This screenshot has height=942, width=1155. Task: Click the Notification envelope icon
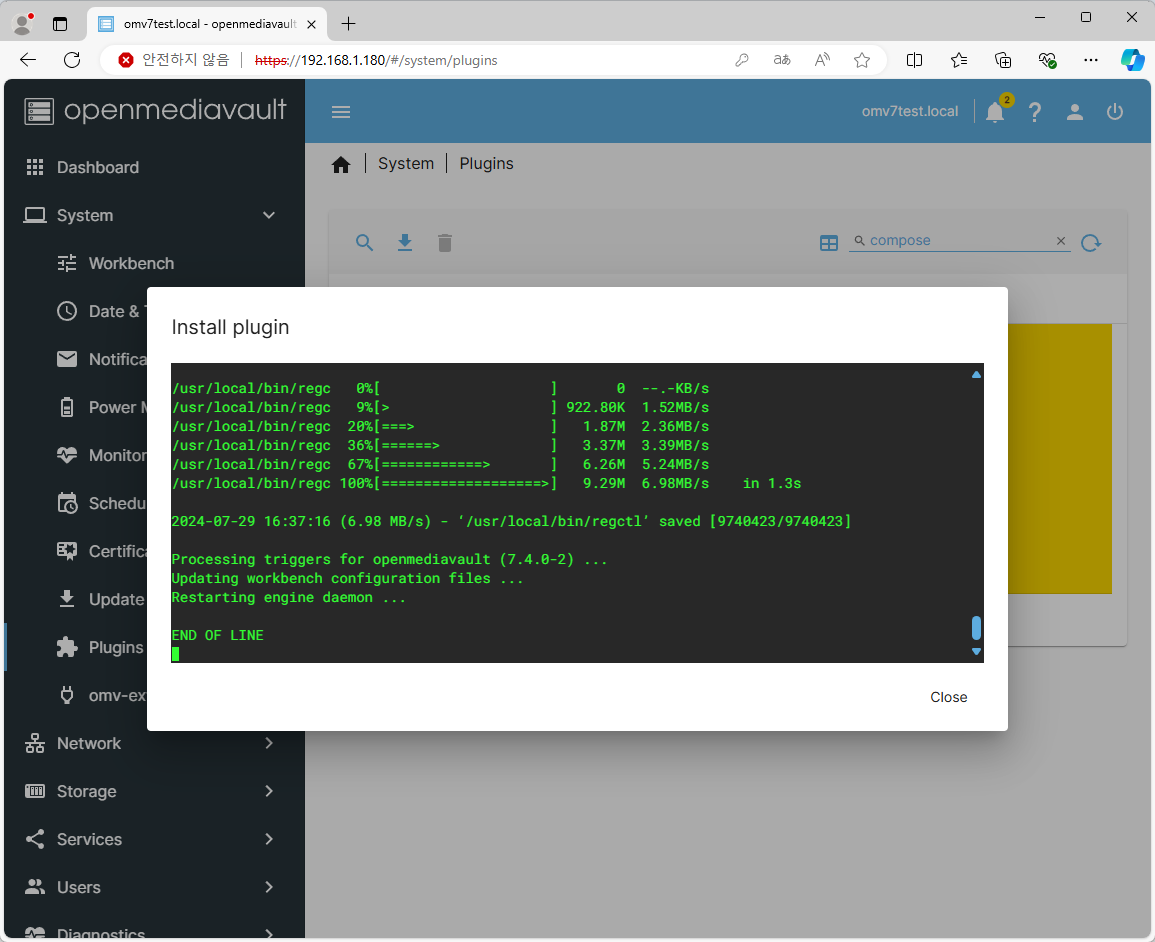(67, 359)
